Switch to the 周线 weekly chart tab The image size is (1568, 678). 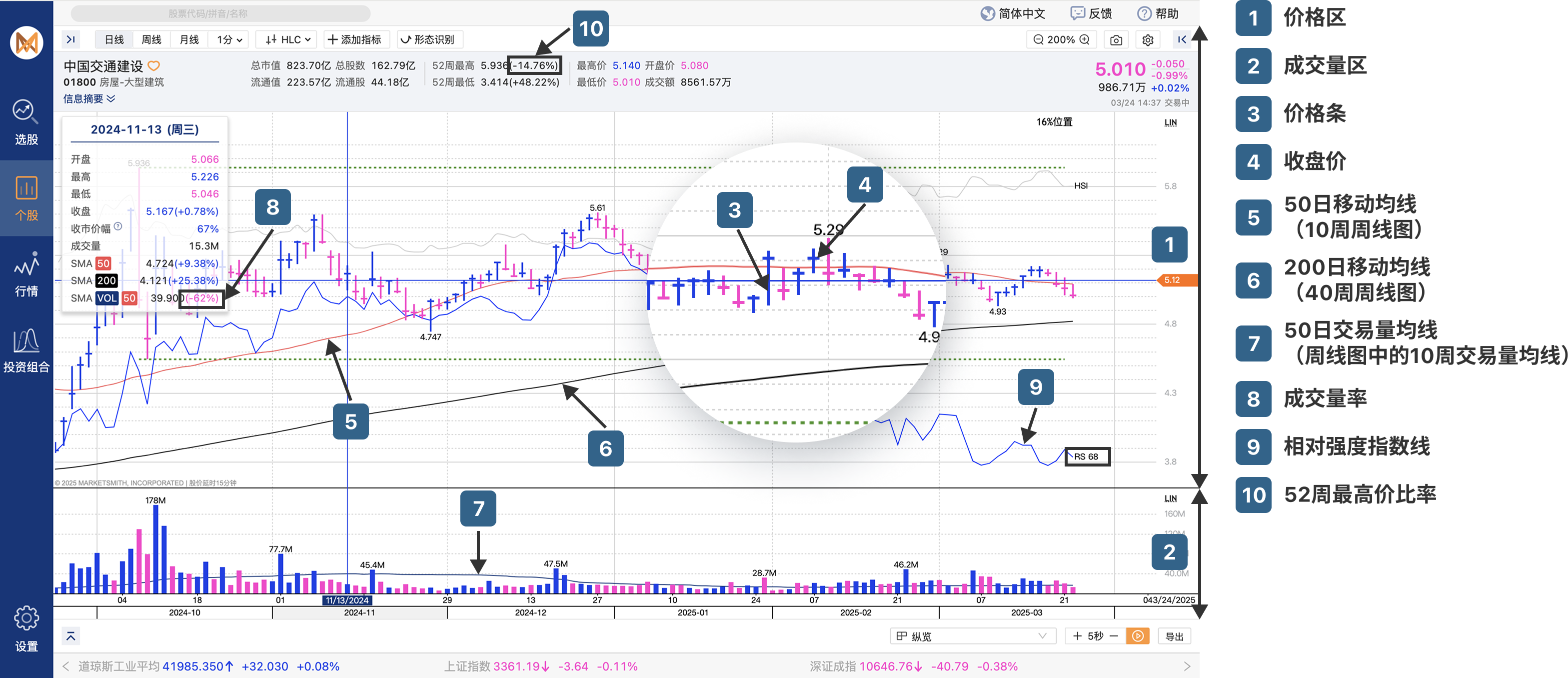tap(151, 39)
